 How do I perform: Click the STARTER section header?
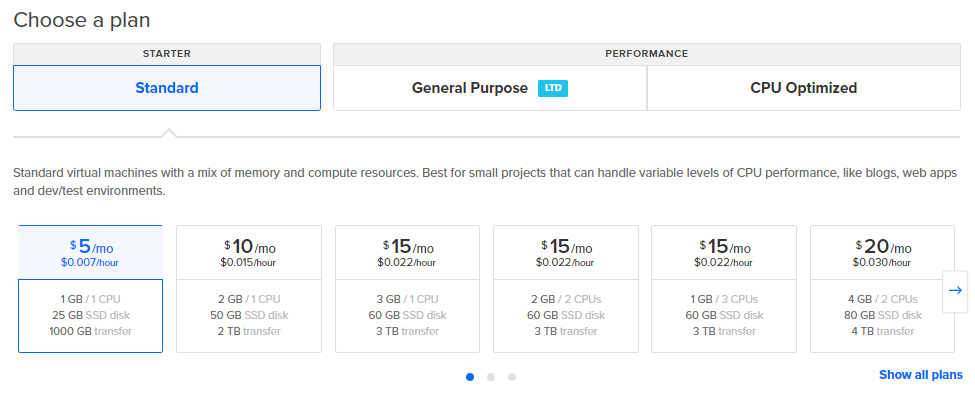[x=167, y=53]
